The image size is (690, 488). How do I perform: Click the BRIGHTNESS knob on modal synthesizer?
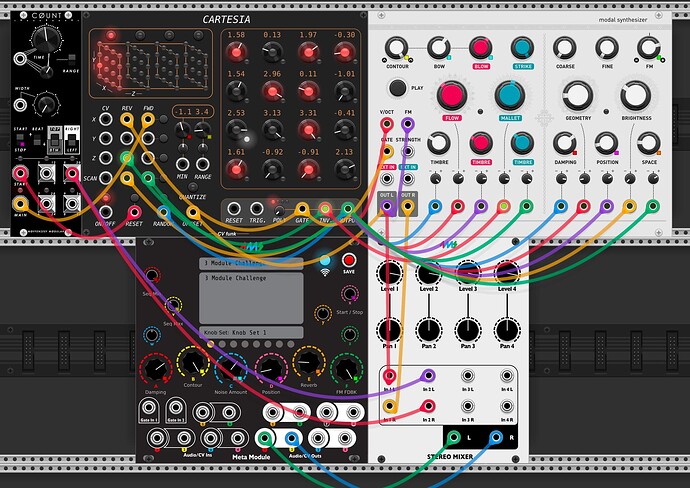(631, 95)
